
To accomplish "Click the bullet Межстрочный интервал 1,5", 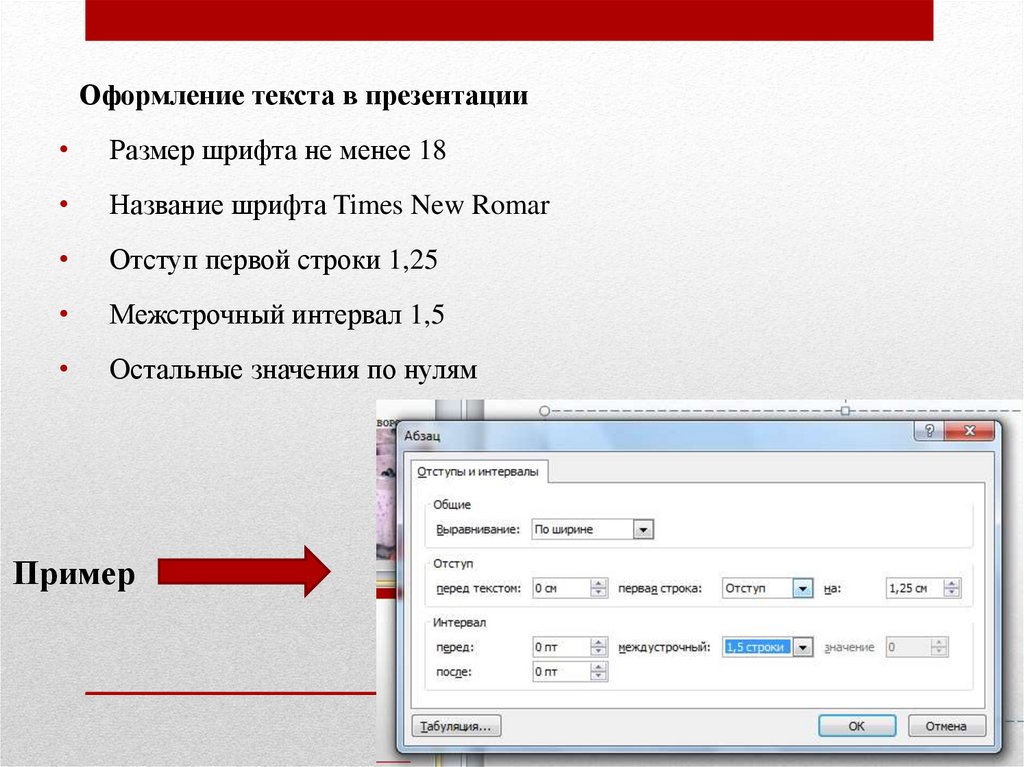I will (x=277, y=315).
